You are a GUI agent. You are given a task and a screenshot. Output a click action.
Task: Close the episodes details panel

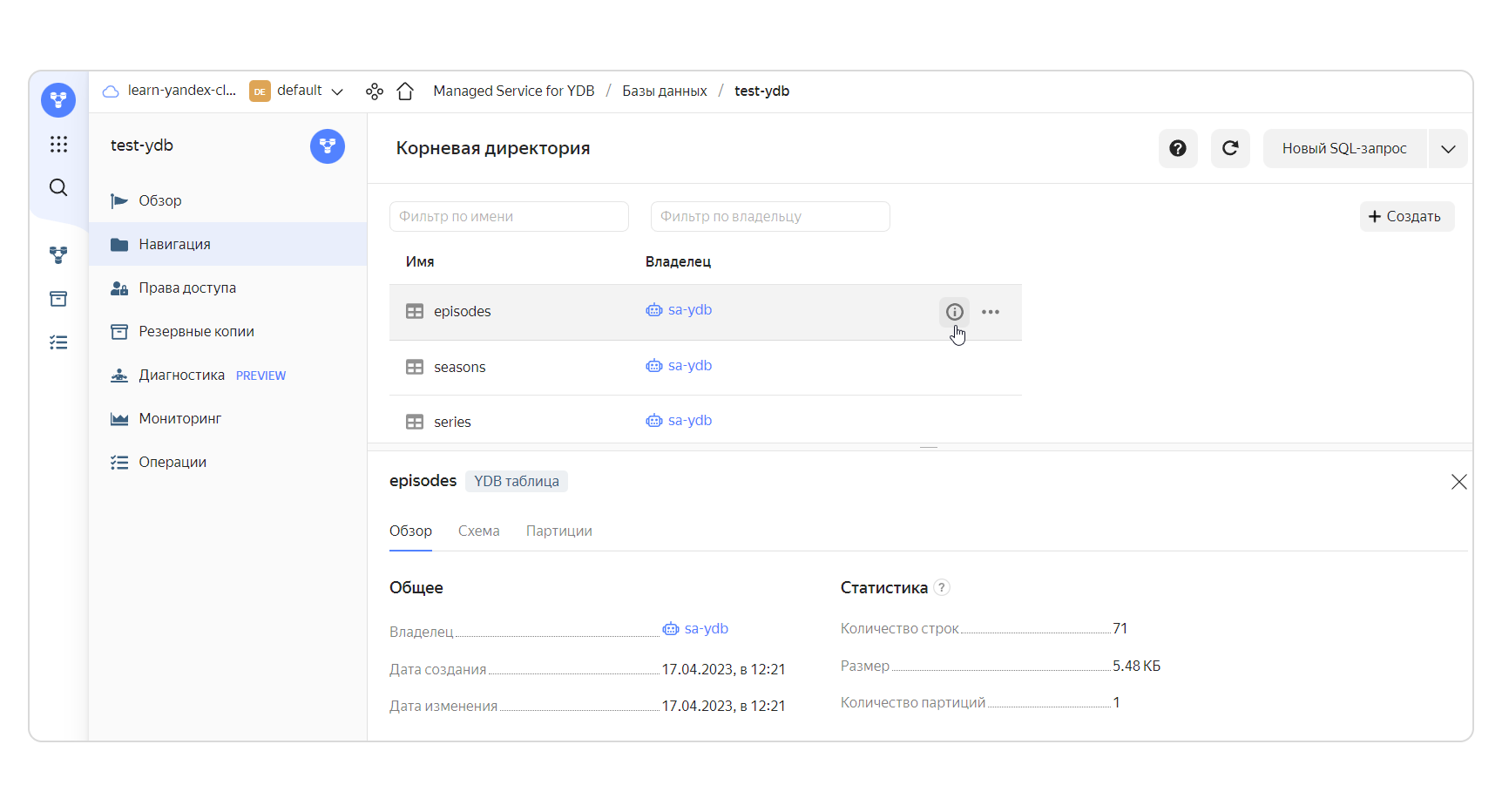coord(1459,482)
